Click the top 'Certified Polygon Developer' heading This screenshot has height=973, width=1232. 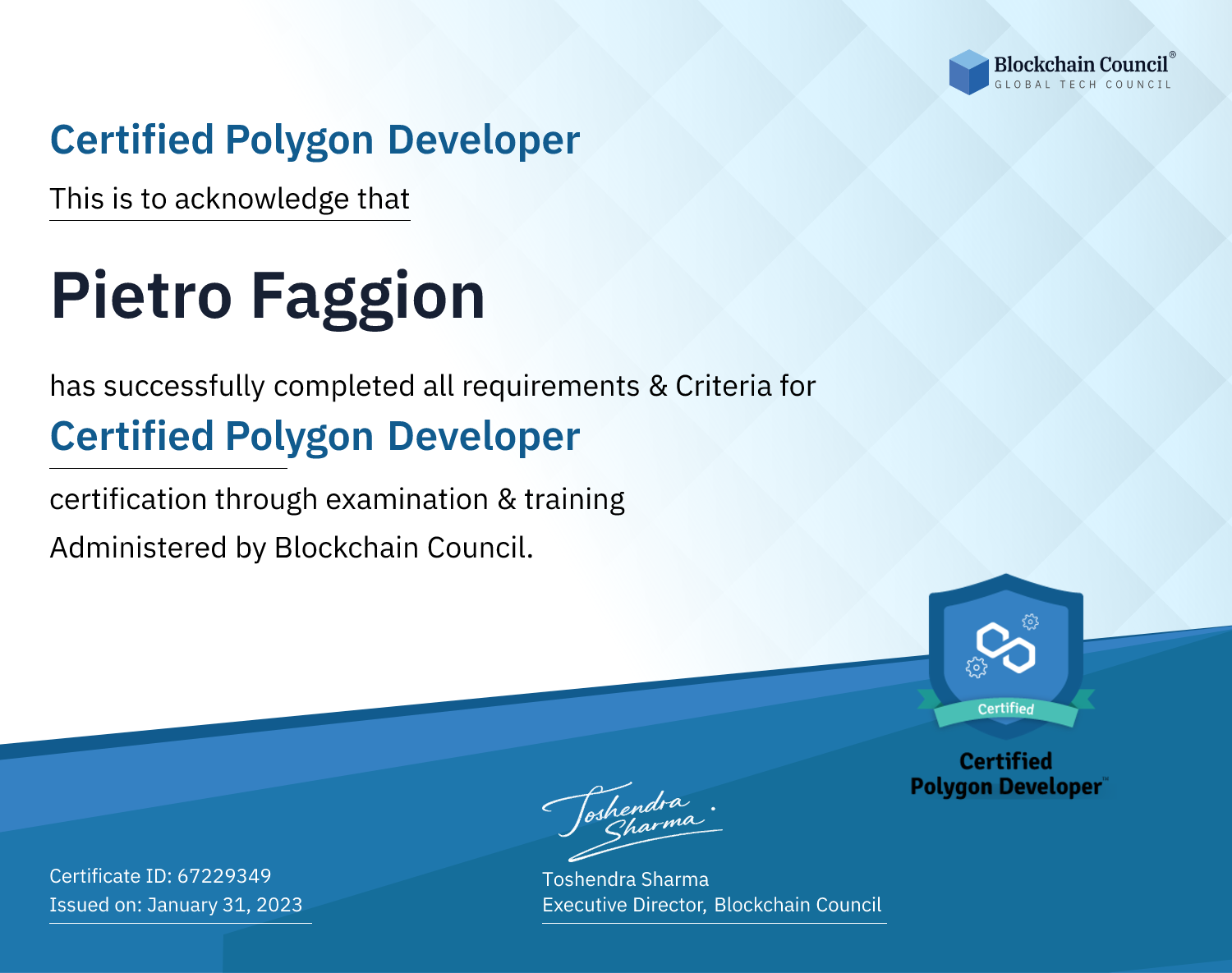pyautogui.click(x=315, y=140)
